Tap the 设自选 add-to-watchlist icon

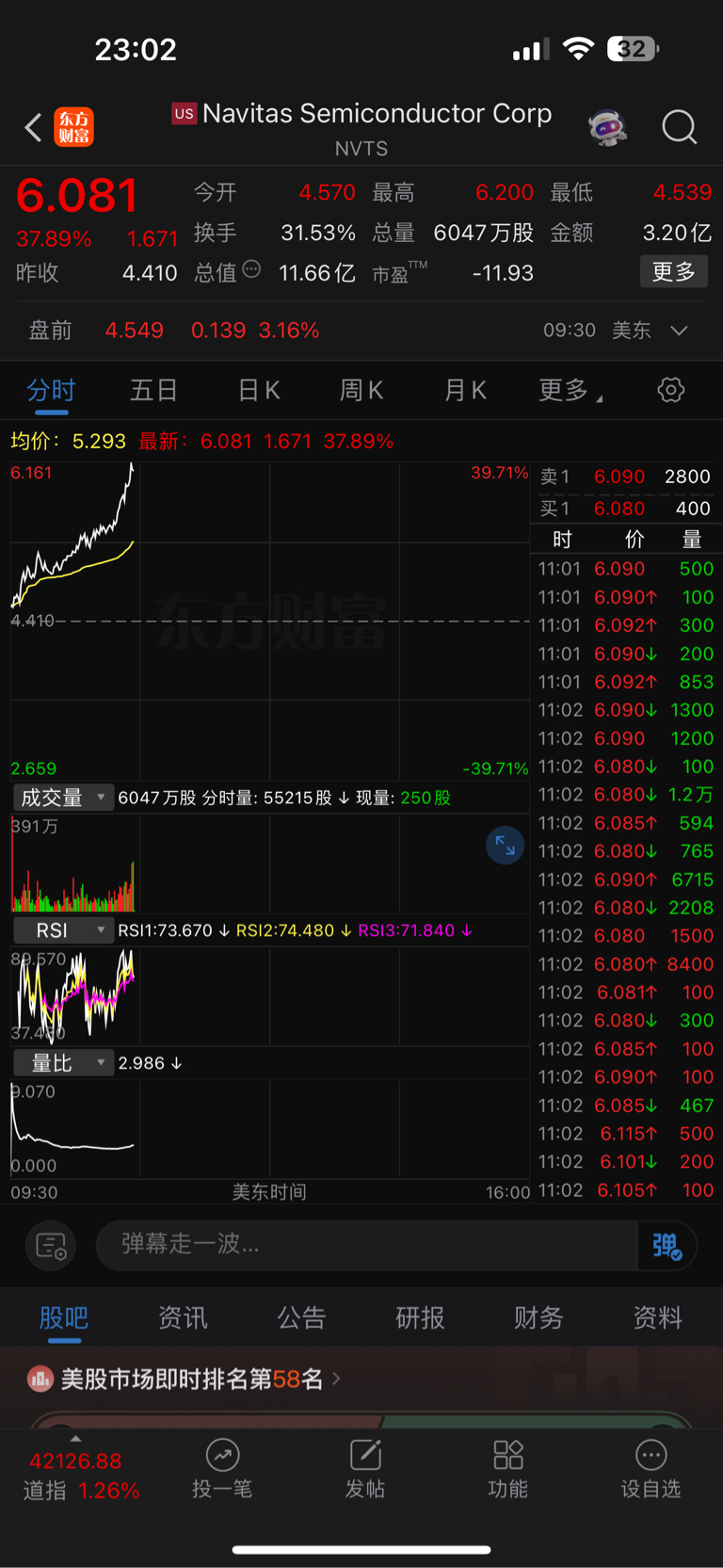pos(651,1455)
